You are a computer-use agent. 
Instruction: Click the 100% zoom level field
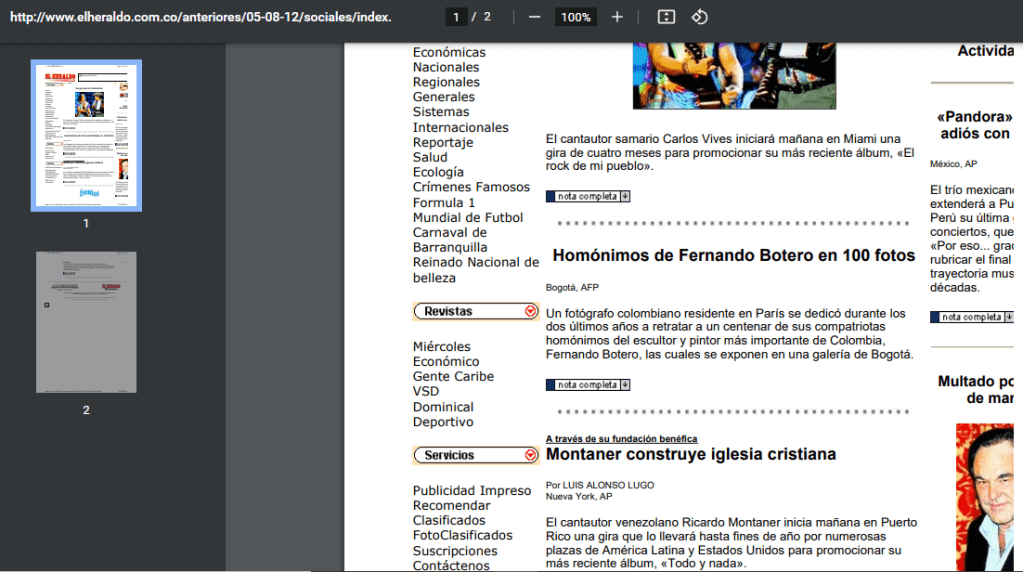tap(575, 17)
